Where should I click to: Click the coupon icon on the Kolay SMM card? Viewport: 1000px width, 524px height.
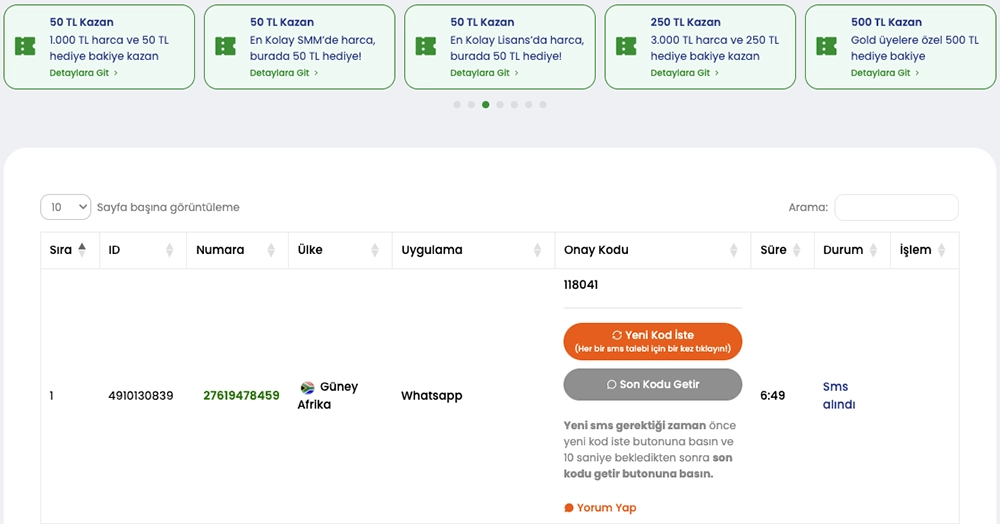225,46
